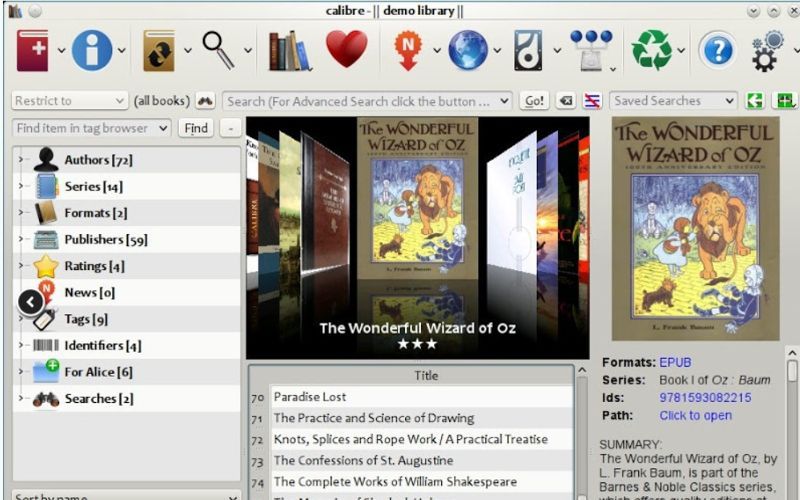Viewport: 800px width, 500px height.
Task: Click the search text input field
Action: 360,101
